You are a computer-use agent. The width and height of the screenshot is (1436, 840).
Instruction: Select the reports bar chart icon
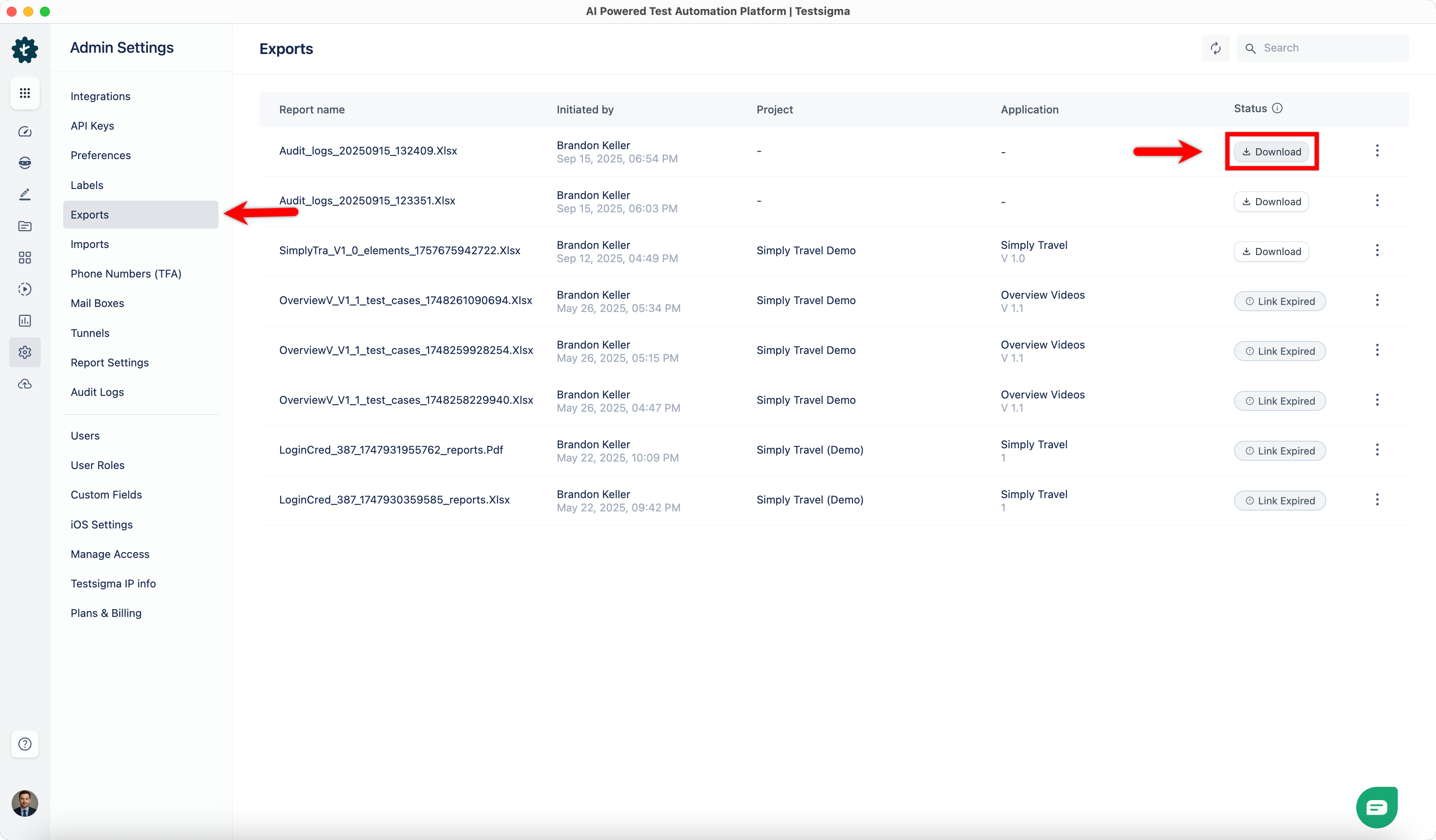pyautogui.click(x=25, y=320)
